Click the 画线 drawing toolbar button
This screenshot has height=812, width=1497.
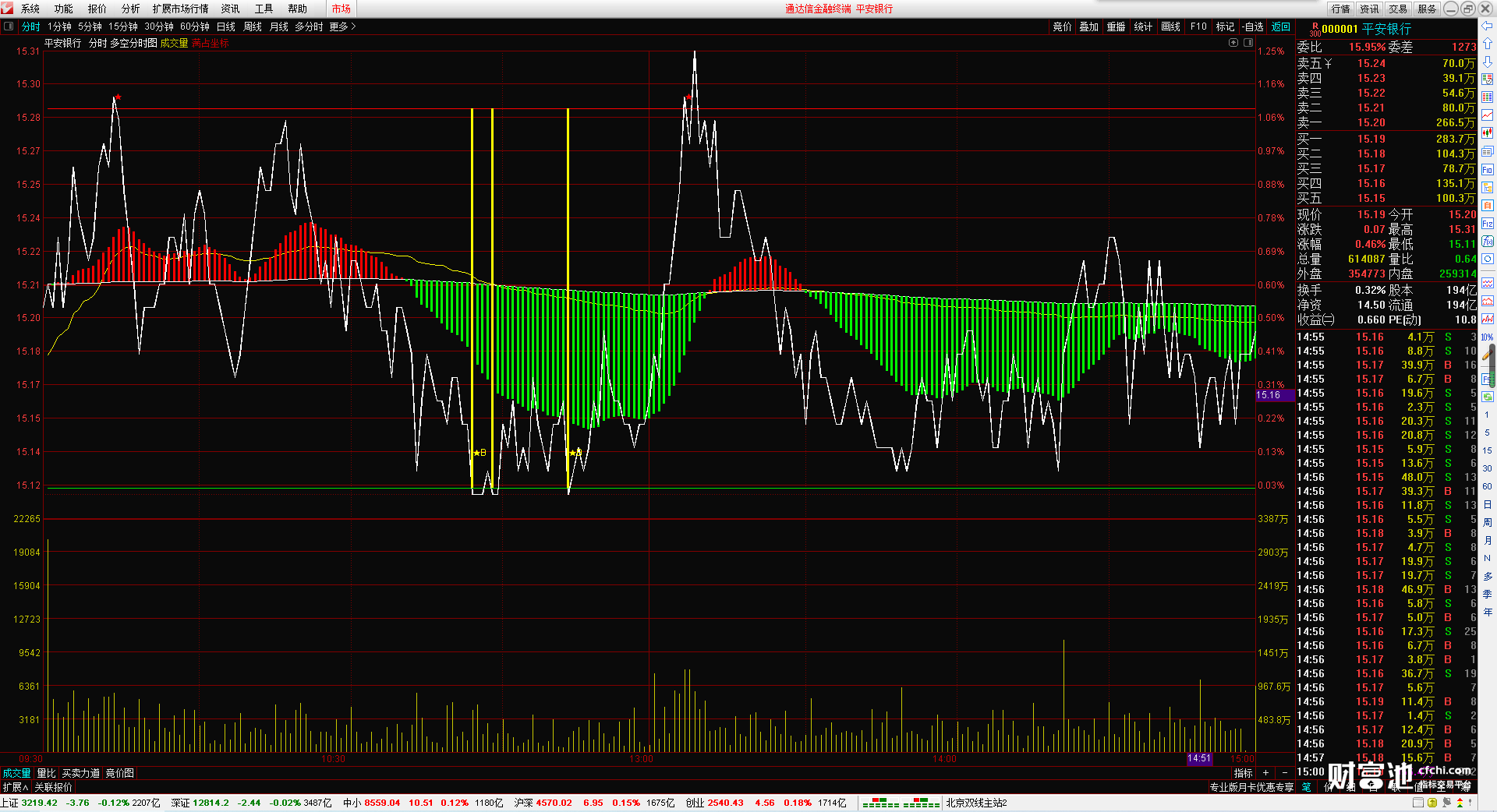(1170, 26)
